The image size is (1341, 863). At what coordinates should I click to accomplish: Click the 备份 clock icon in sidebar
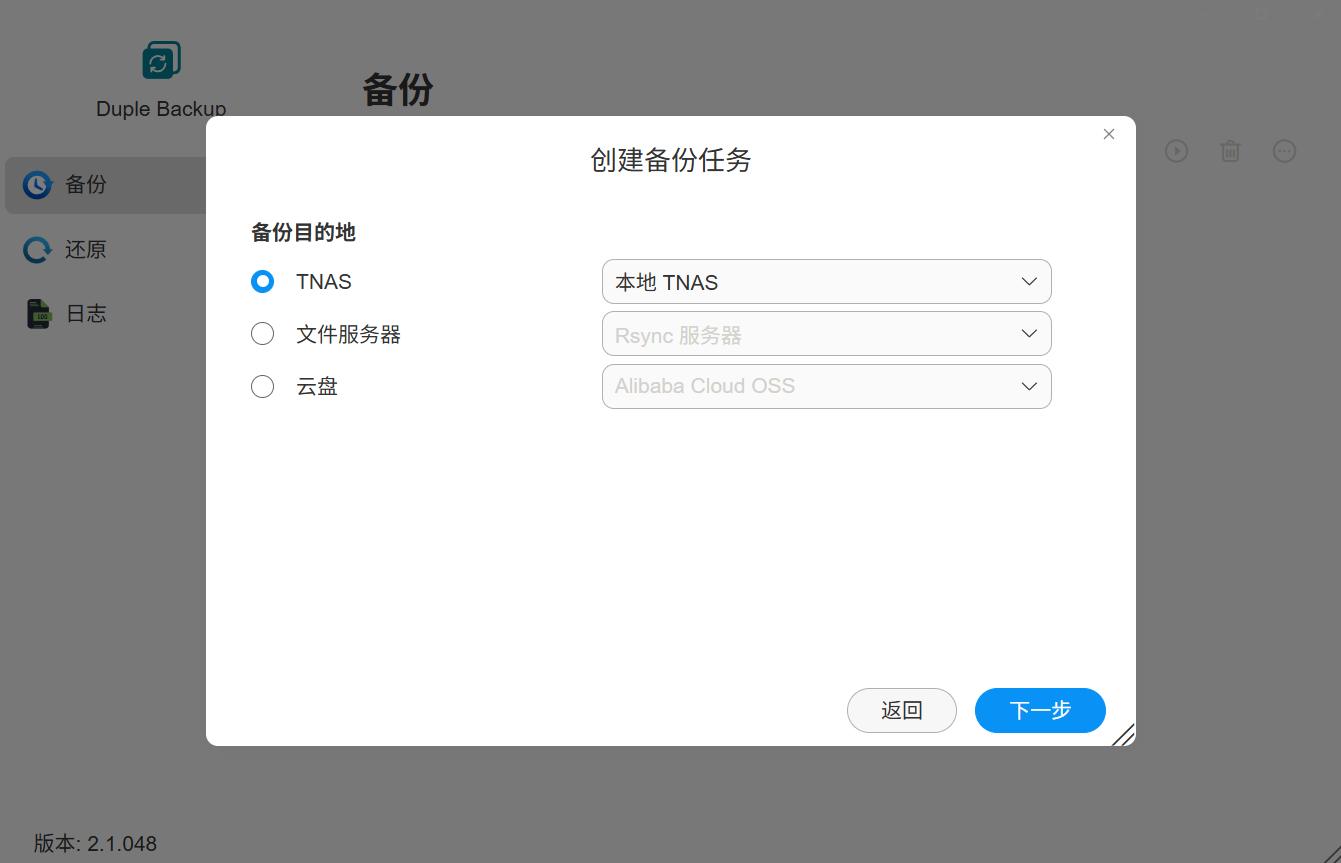37,185
